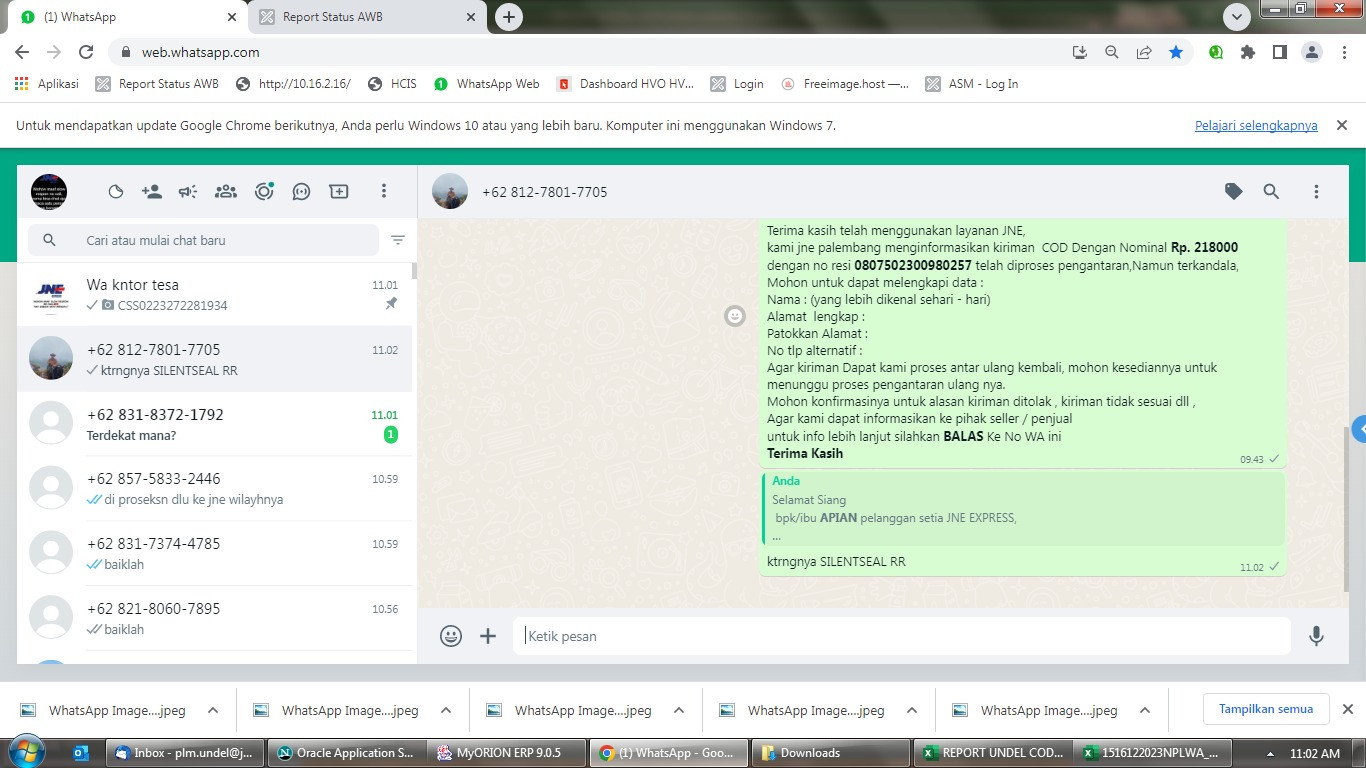The height and width of the screenshot is (768, 1366).
Task: Close the downloads bar
Action: coord(1348,709)
